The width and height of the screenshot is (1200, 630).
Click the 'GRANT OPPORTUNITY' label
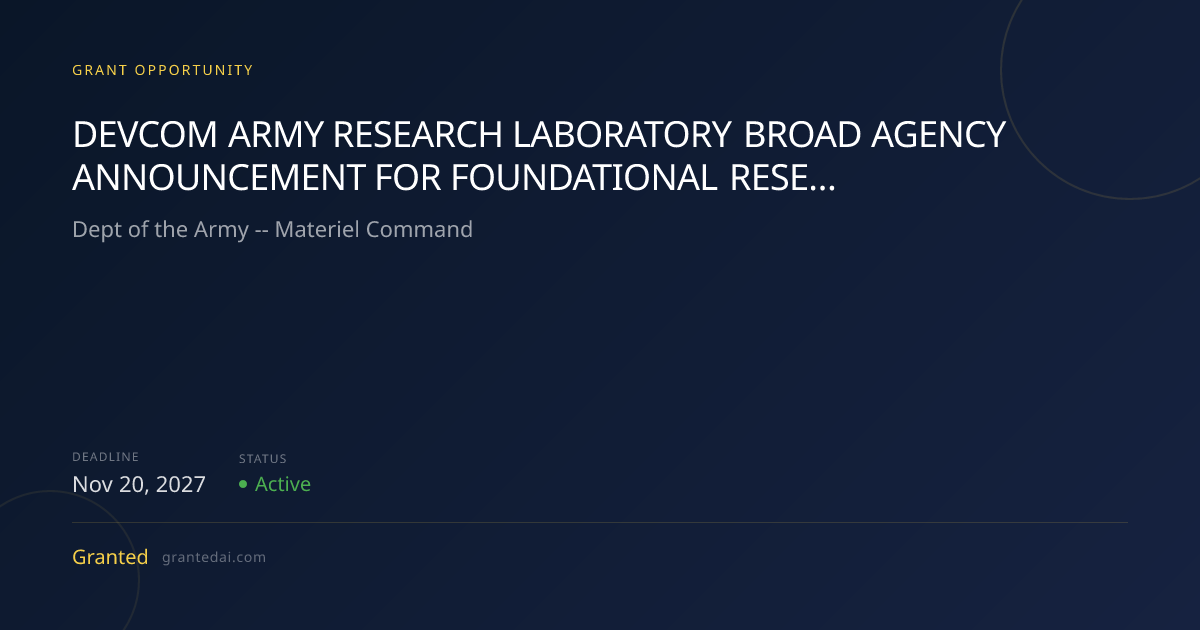point(163,70)
